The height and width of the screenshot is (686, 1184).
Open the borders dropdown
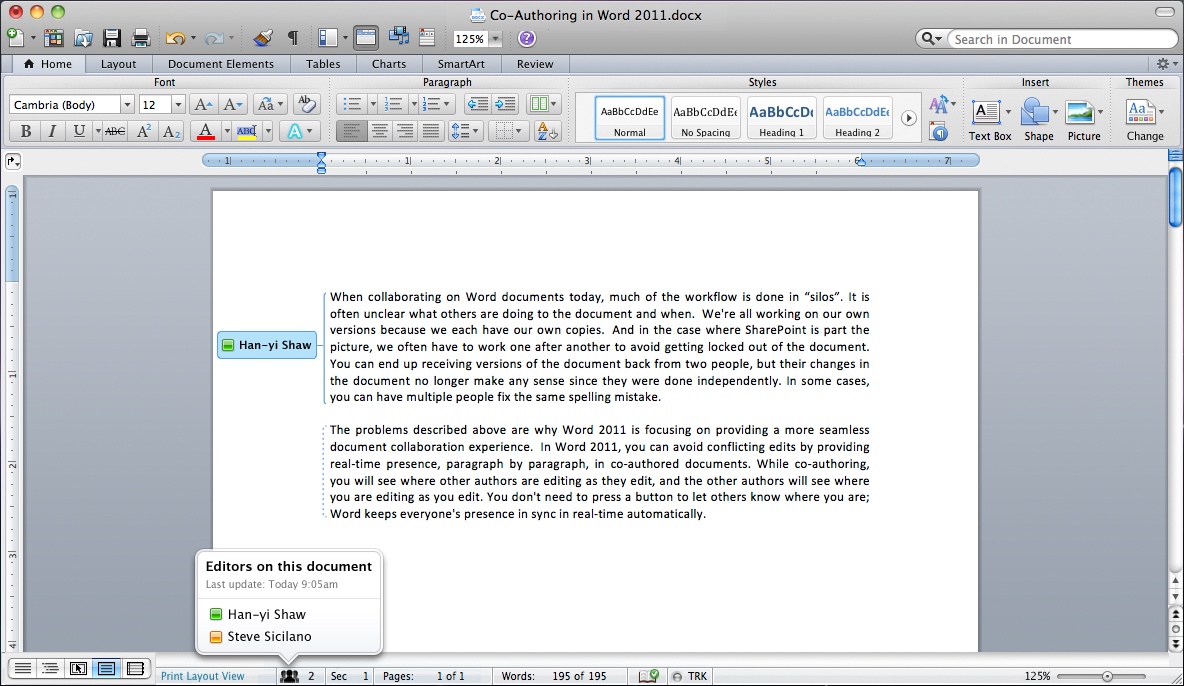point(509,131)
